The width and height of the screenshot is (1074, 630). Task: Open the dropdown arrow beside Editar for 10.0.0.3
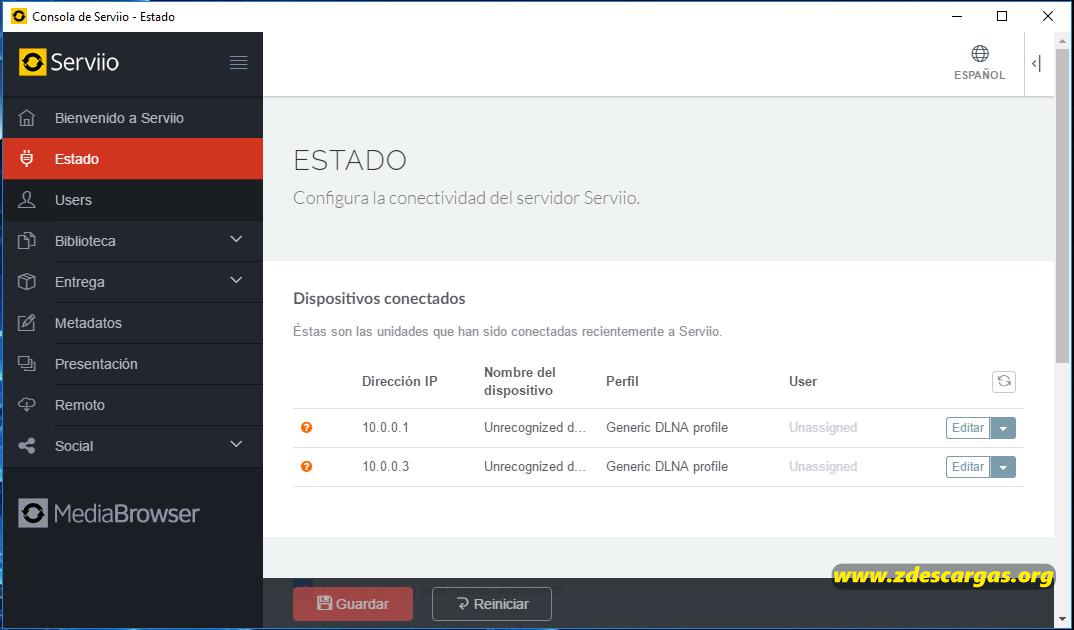[x=1003, y=467]
